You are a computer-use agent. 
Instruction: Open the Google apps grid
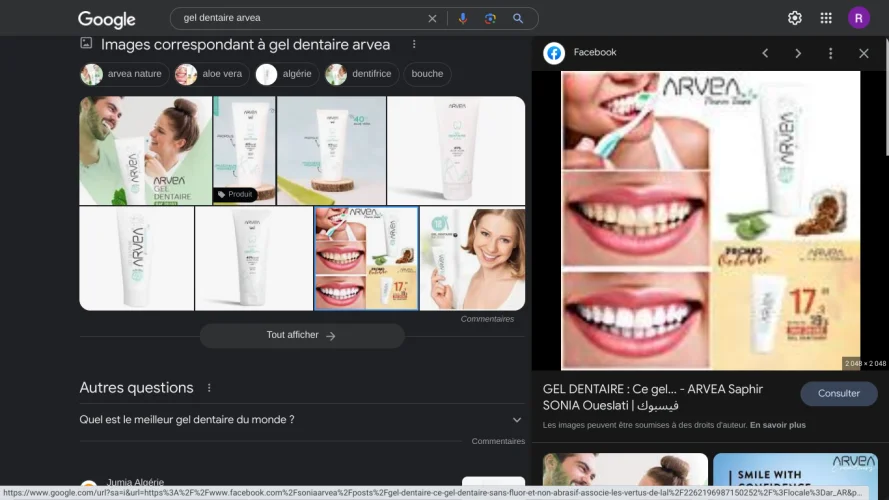(x=826, y=18)
